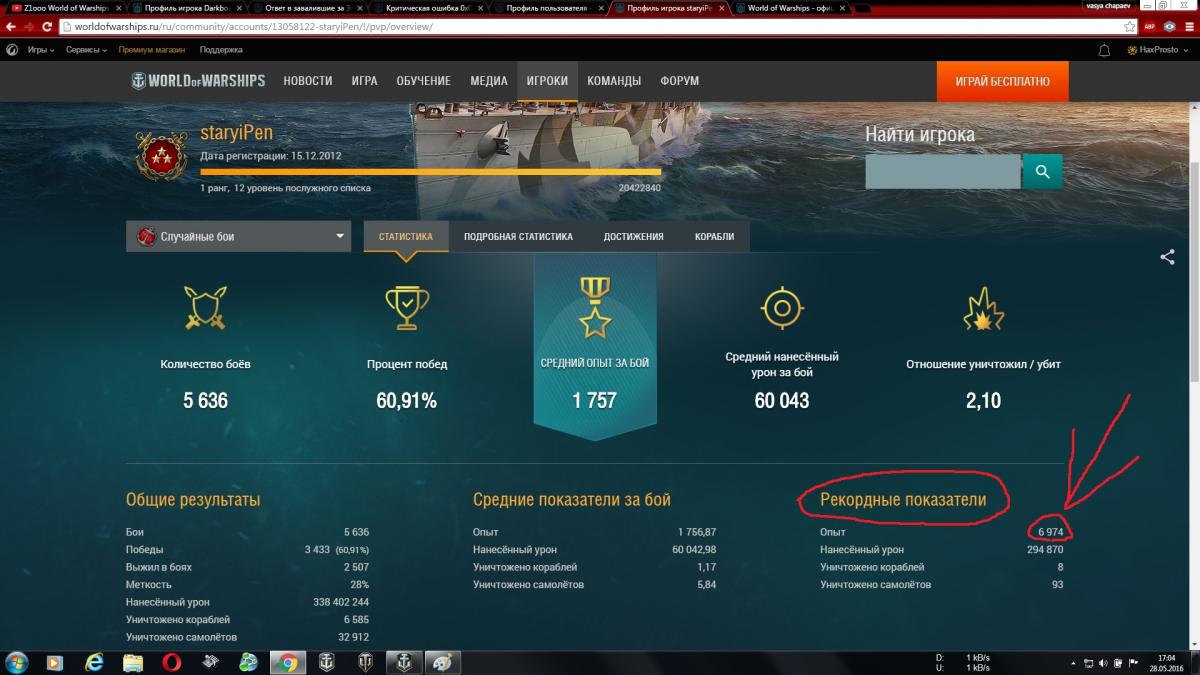Click the win rate value 60,91%
This screenshot has height=675, width=1200.
(406, 401)
